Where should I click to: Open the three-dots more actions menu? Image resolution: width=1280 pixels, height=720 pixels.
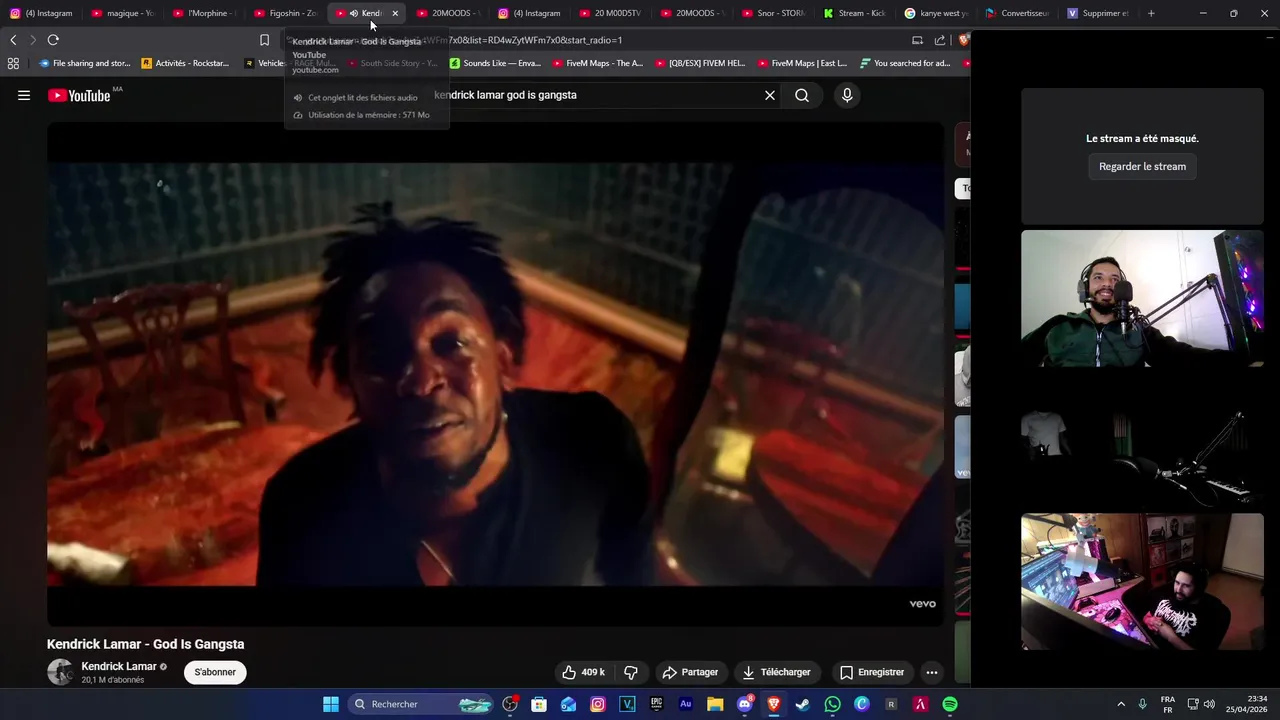point(931,672)
